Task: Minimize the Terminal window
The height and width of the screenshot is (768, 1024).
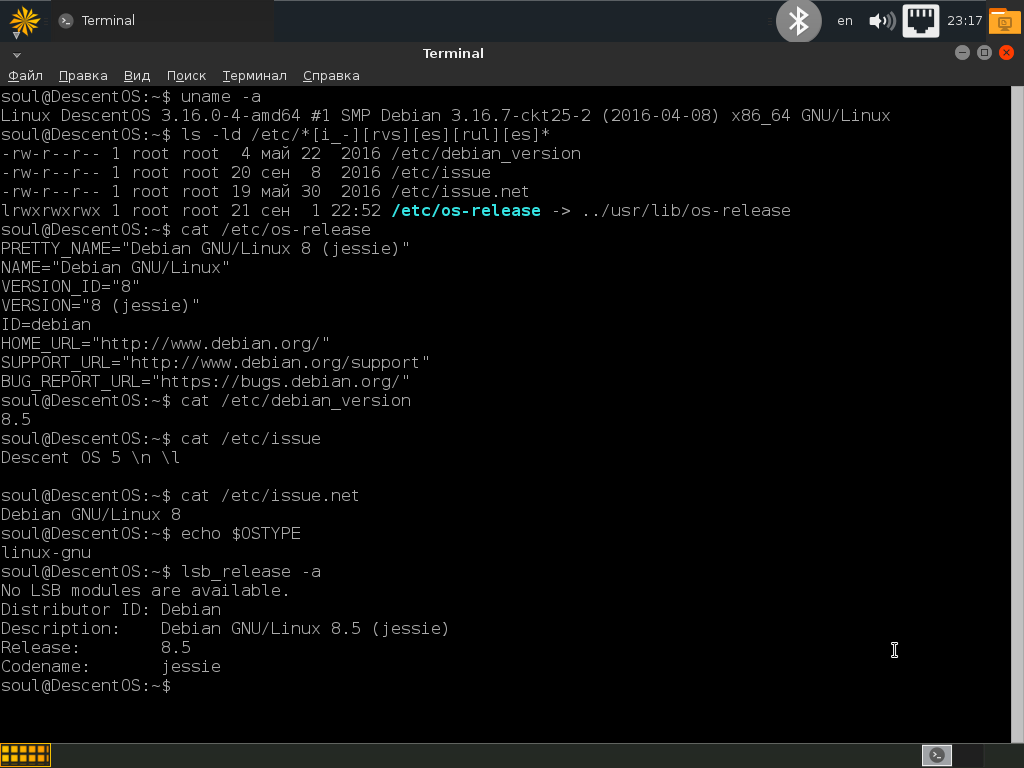Action: pos(962,53)
